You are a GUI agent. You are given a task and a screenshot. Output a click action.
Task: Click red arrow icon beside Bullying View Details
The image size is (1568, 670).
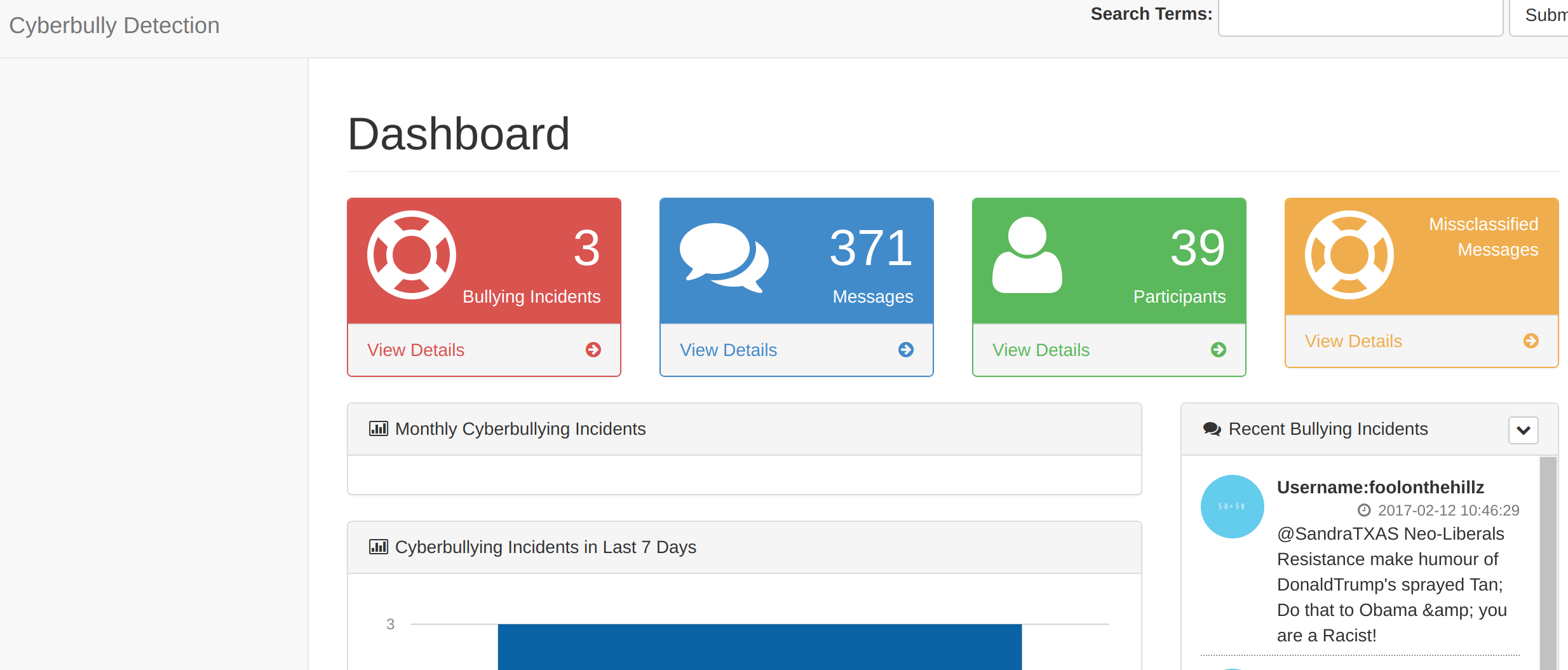coord(593,350)
